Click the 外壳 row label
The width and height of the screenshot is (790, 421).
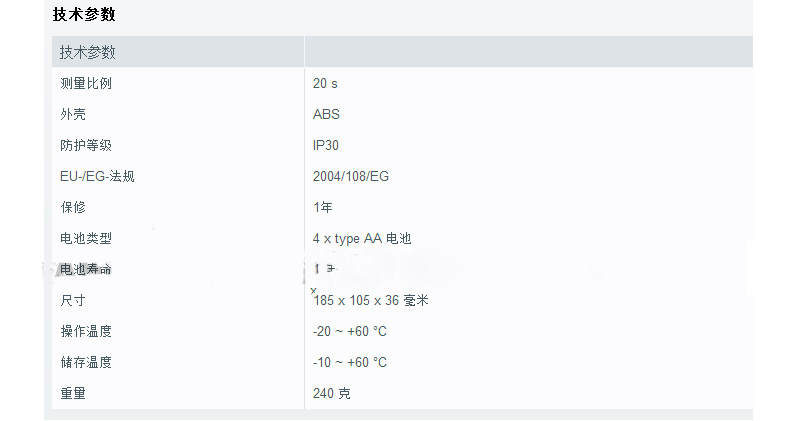(73, 114)
